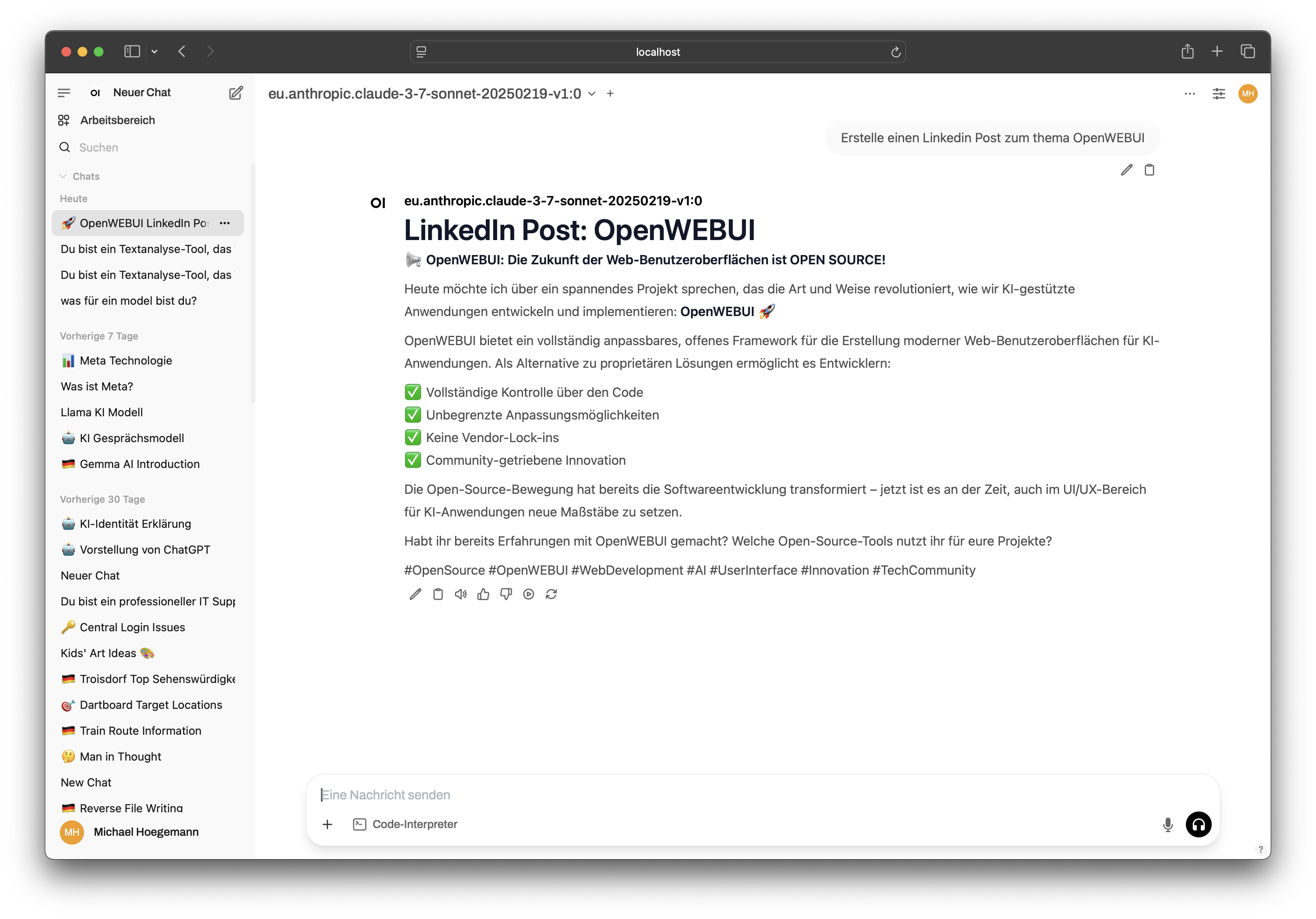Play the response aloud with the speaker icon
The width and height of the screenshot is (1316, 919).
click(x=460, y=594)
